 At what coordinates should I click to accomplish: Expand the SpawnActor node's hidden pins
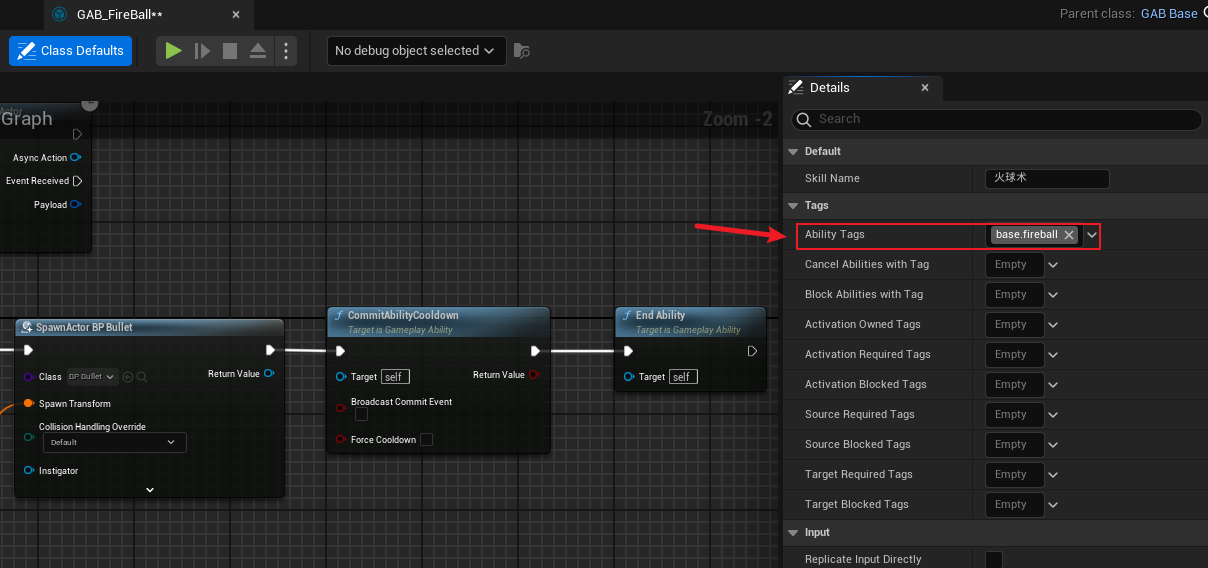coord(150,489)
